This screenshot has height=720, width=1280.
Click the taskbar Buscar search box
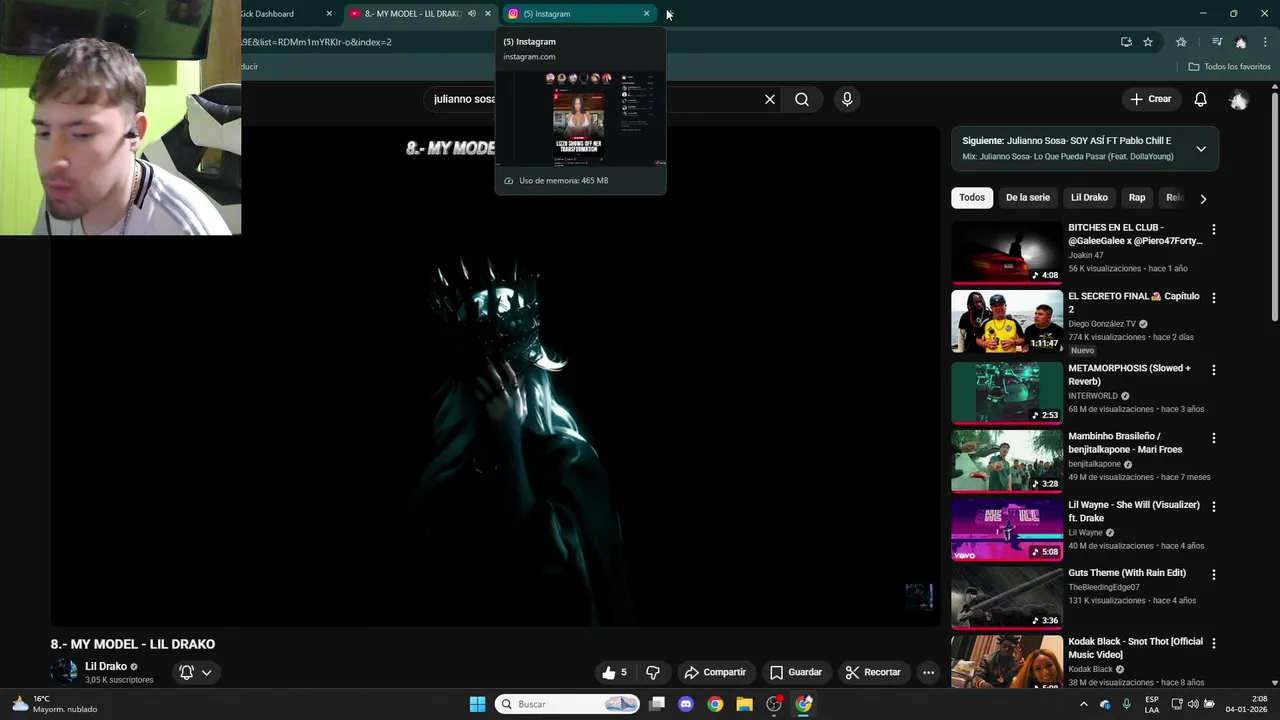(567, 704)
